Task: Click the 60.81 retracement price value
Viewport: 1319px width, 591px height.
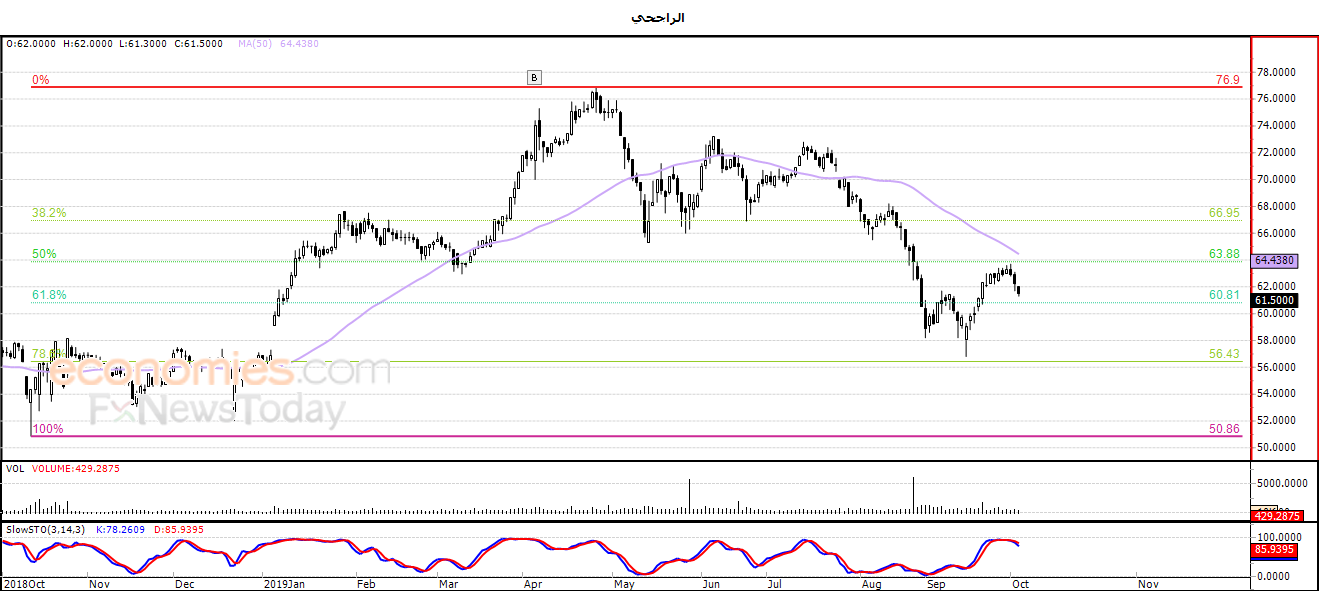Action: pyautogui.click(x=1224, y=295)
